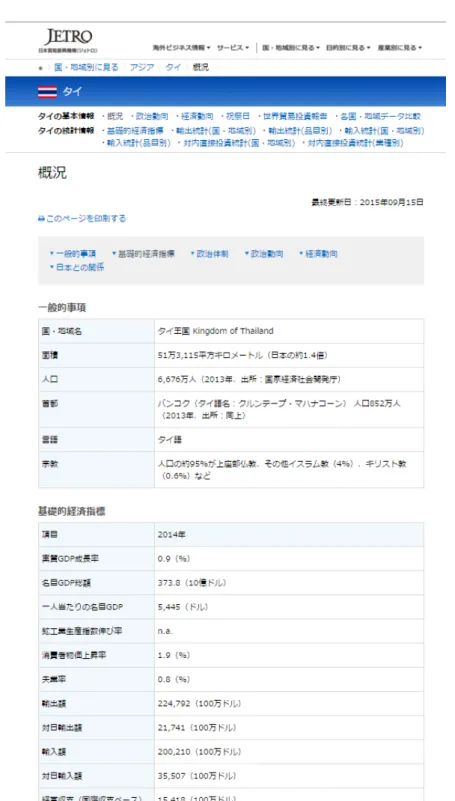Click the Thailand flag icon in banner

click(47, 91)
